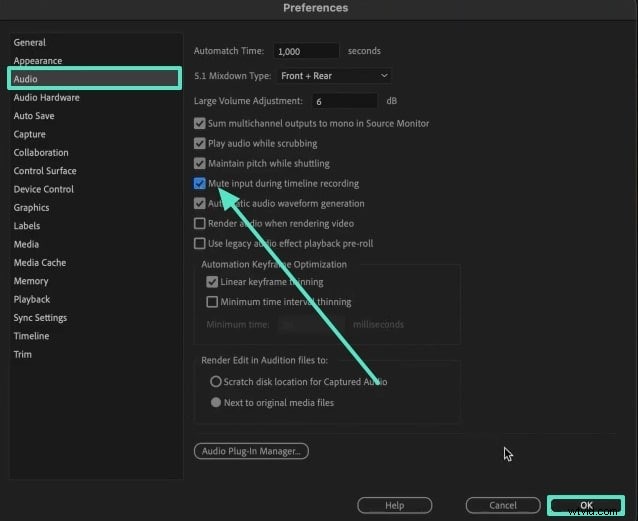
Task: Open Control Surface preferences
Action: coord(45,171)
